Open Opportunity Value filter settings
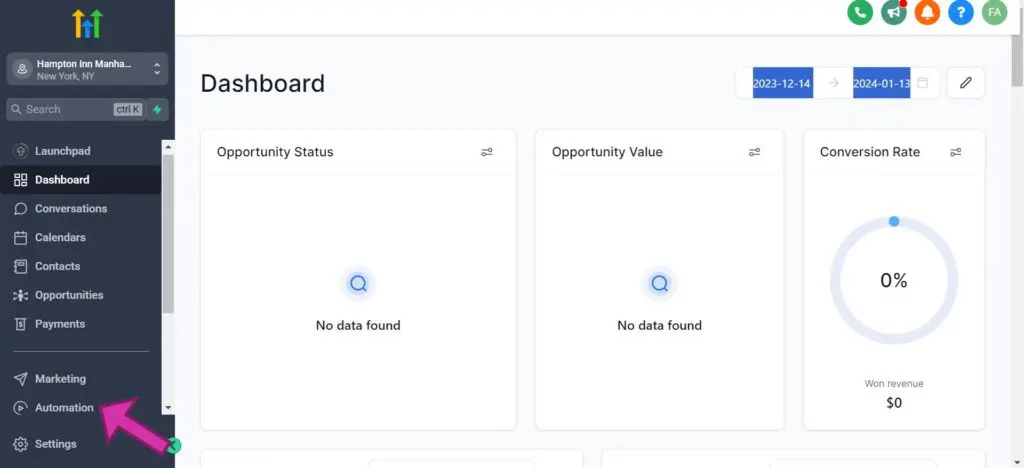This screenshot has width=1024, height=468. (755, 152)
